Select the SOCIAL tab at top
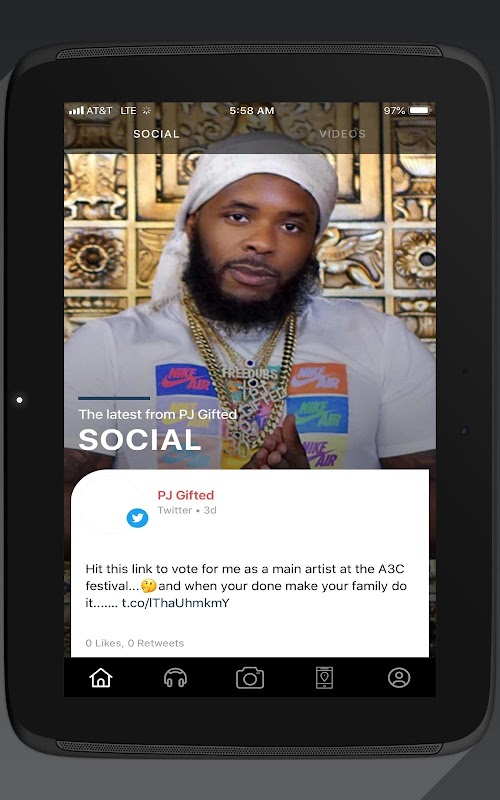This screenshot has width=500, height=800. coord(156,134)
